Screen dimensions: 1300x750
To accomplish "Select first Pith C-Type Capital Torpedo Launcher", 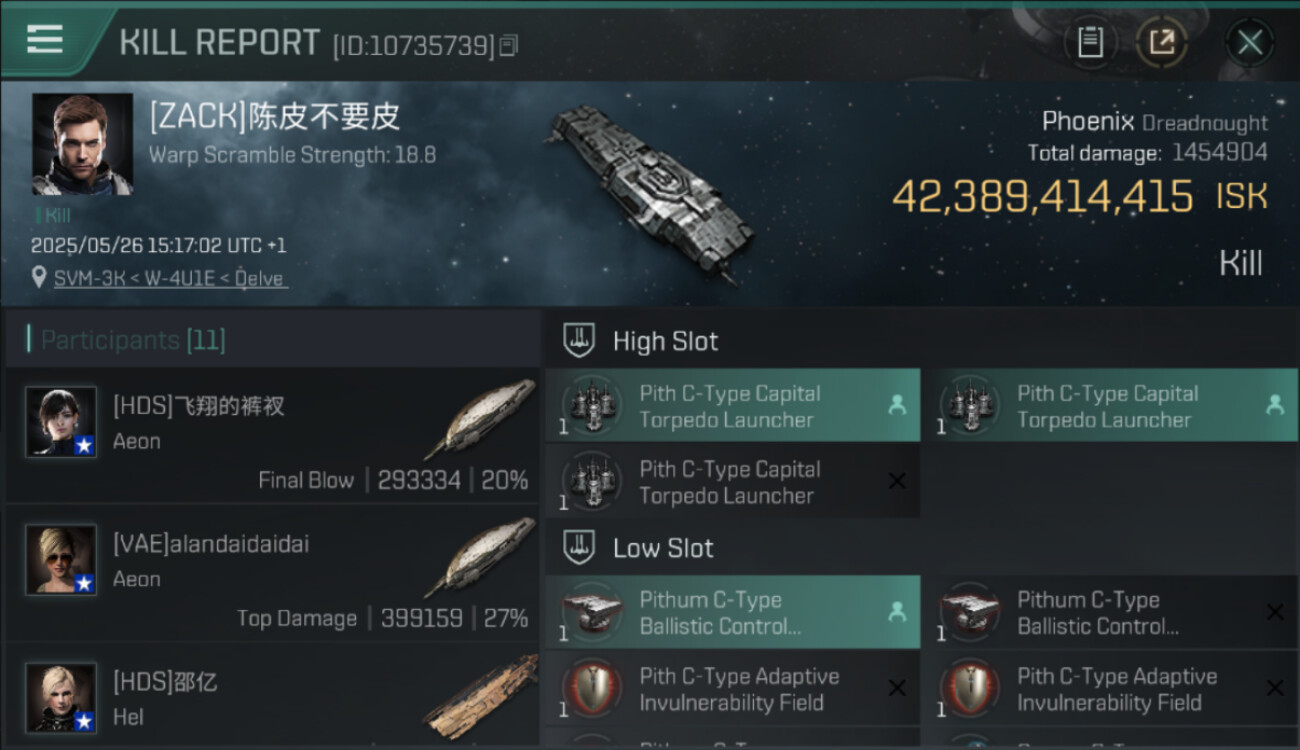I will click(730, 406).
